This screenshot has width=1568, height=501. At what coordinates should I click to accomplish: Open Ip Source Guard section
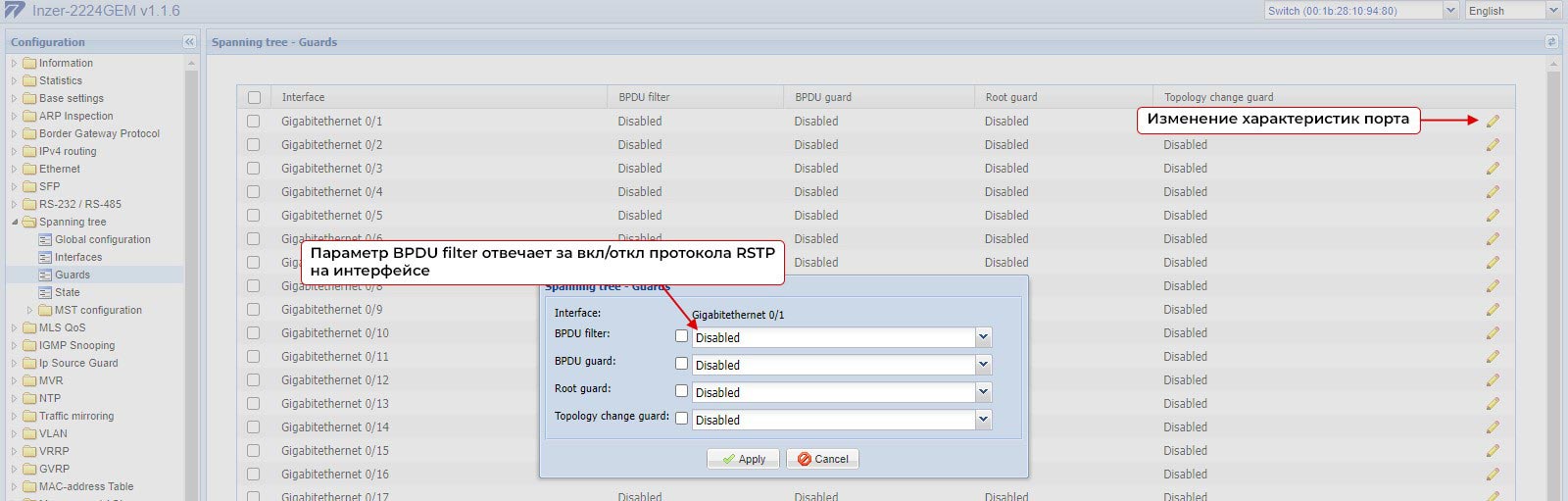tap(78, 364)
